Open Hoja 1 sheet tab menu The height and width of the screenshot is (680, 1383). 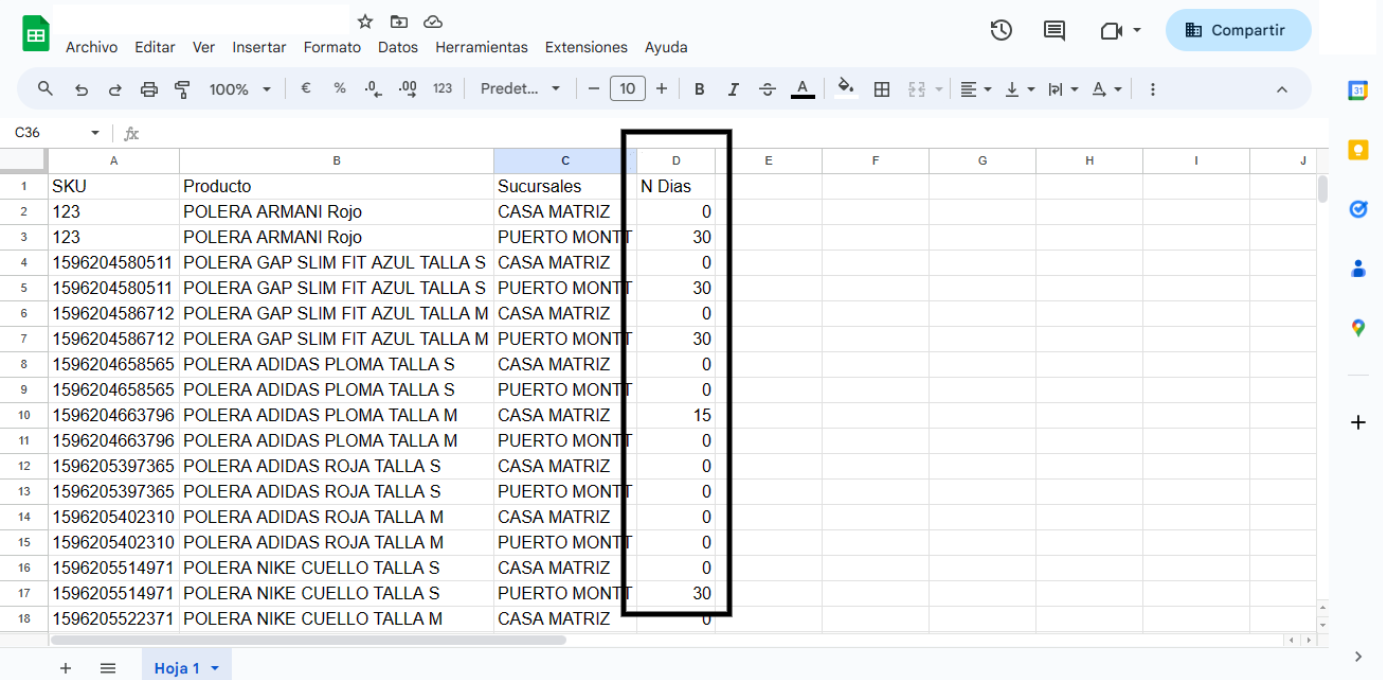tap(214, 668)
